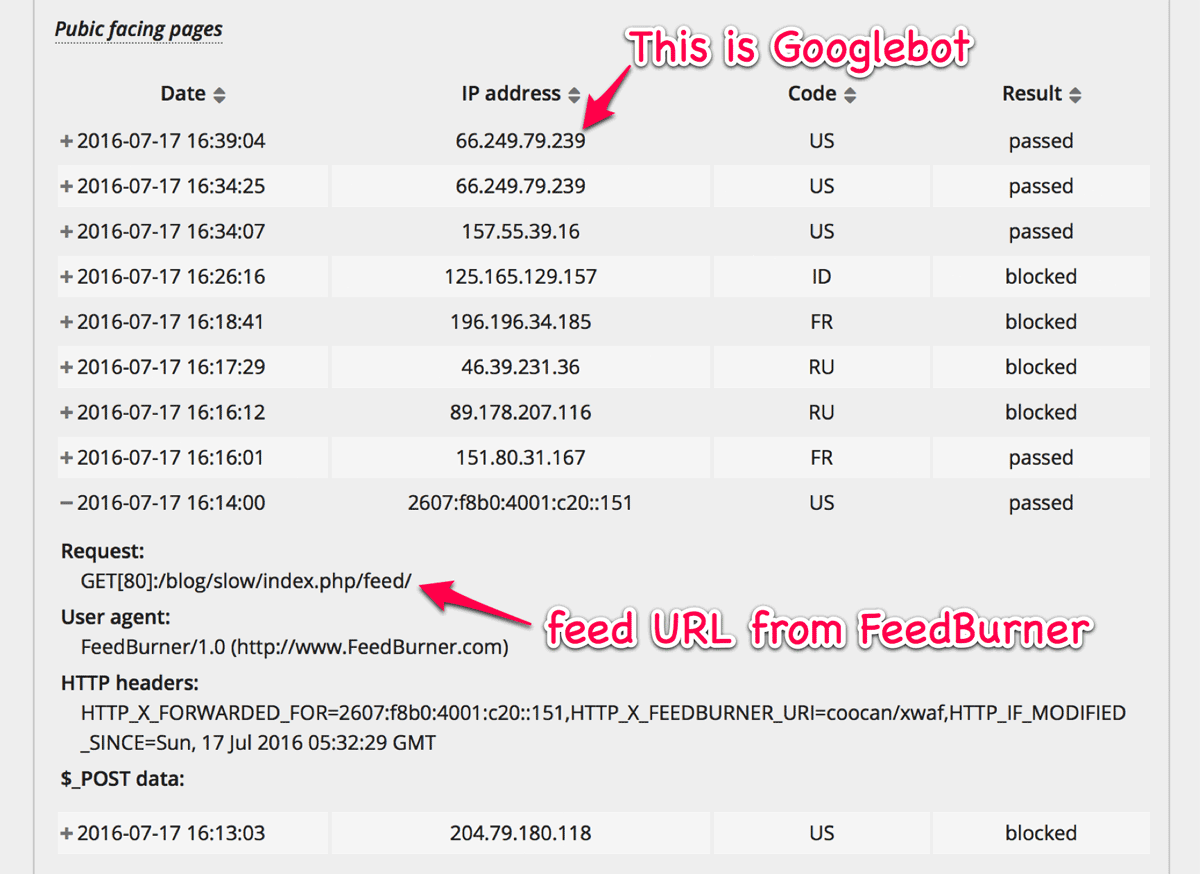
Task: Click the GET[80]:/blog/slow/index.php/feed/ request text
Action: (x=246, y=581)
